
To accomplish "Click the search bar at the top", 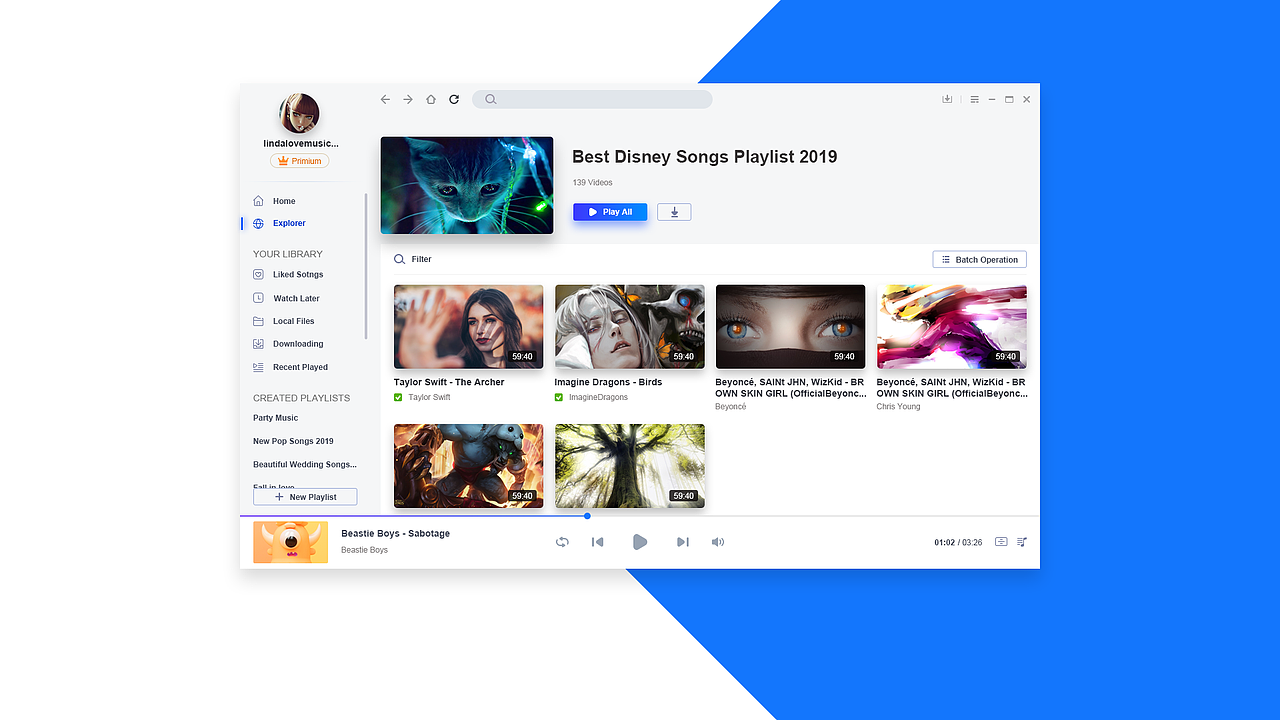I will coord(592,99).
